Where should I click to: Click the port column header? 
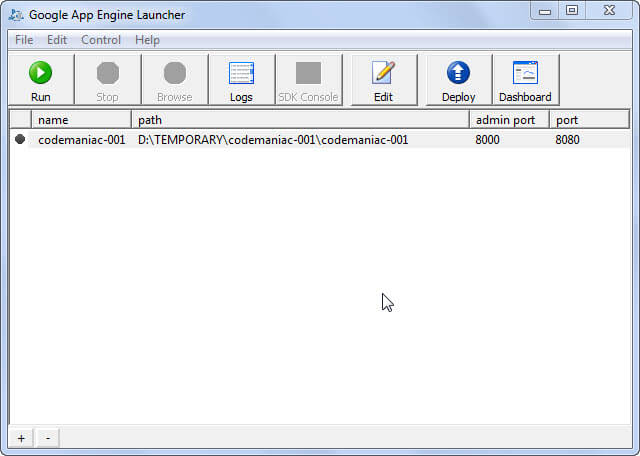pyautogui.click(x=589, y=120)
